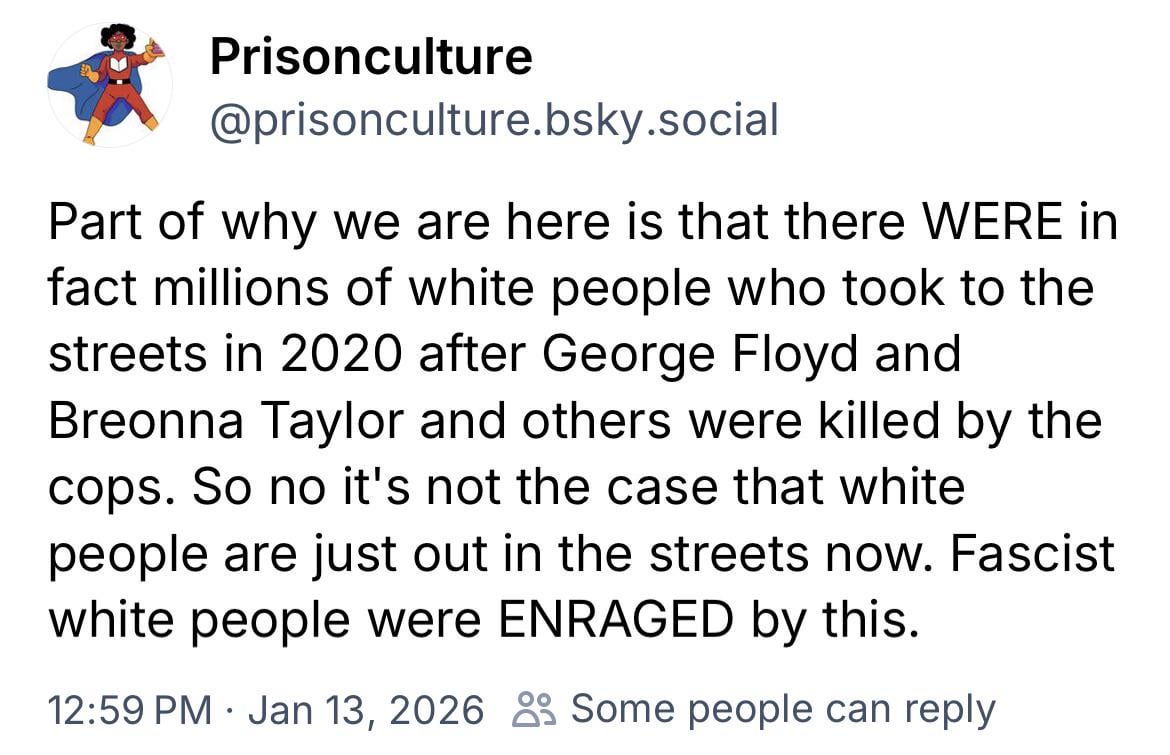Click the opening words "Part of why"
The image size is (1170, 755).
166,224
